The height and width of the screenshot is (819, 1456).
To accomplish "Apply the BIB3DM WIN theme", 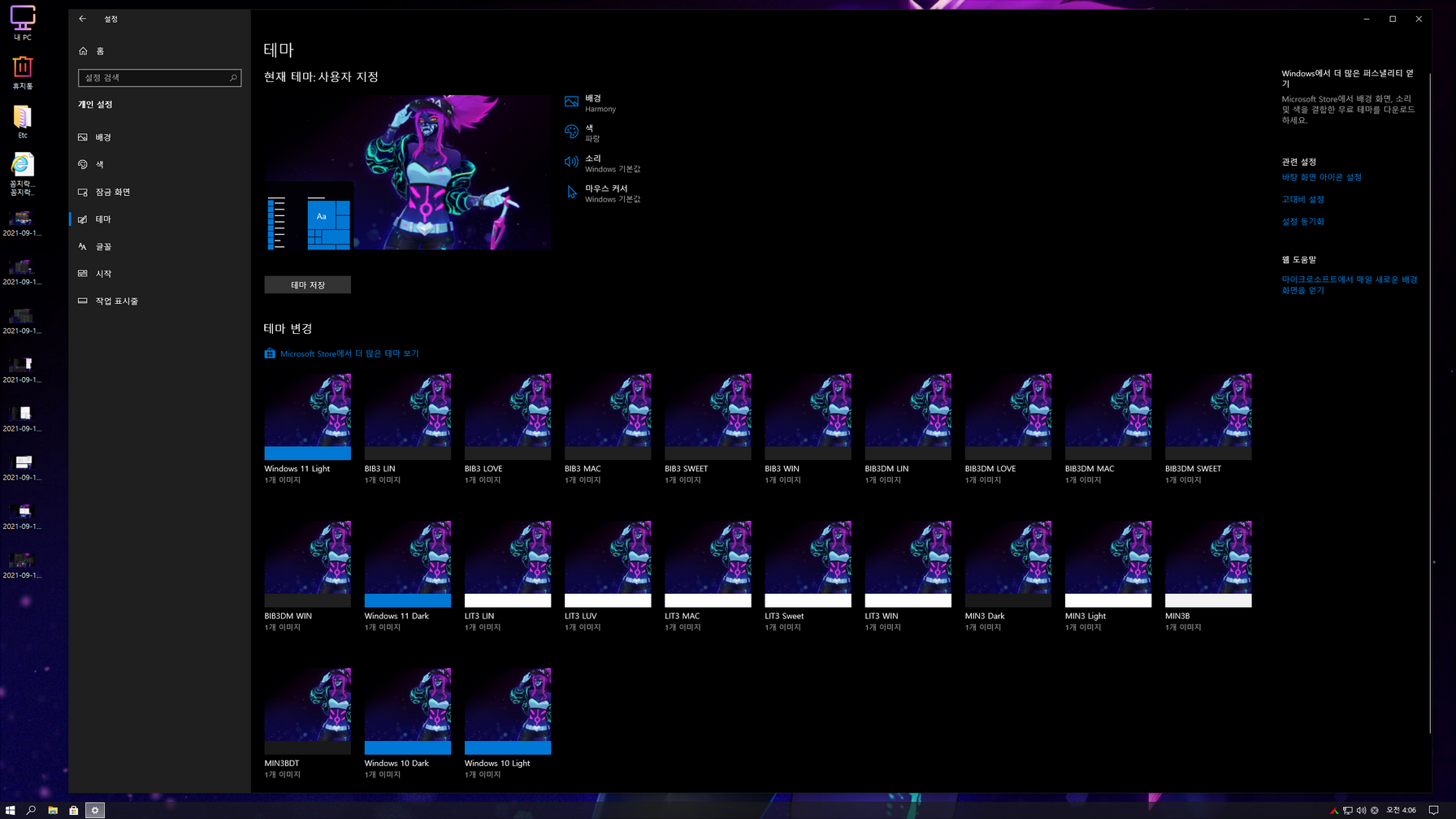I will point(307,576).
